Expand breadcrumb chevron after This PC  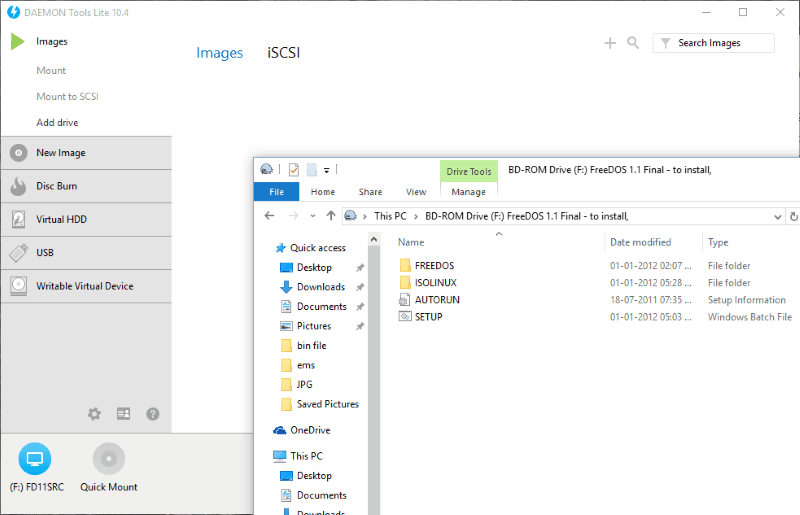[416, 216]
